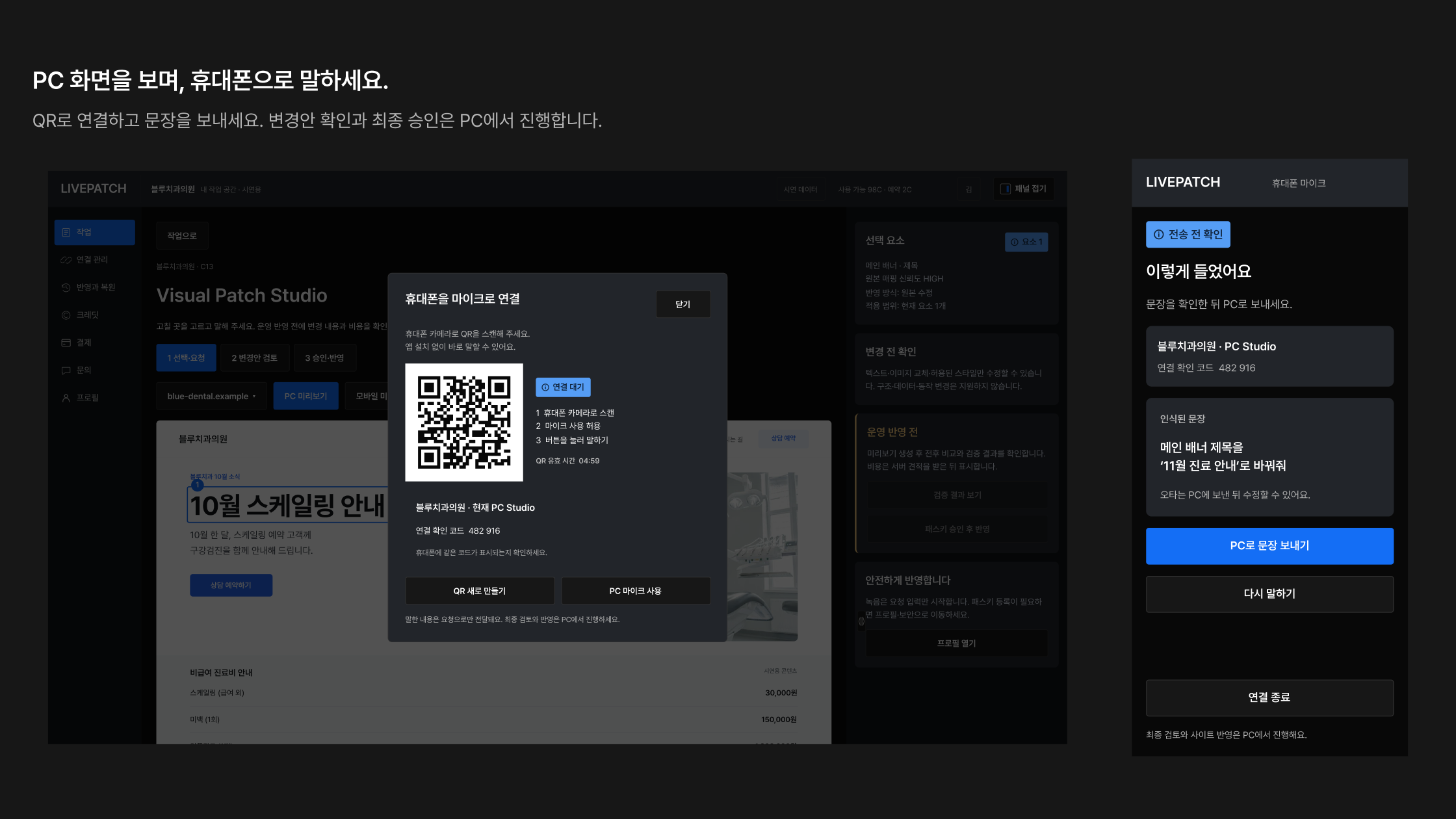The width and height of the screenshot is (1456, 819).
Task: Switch to 모바일 preview tab
Action: point(367,396)
